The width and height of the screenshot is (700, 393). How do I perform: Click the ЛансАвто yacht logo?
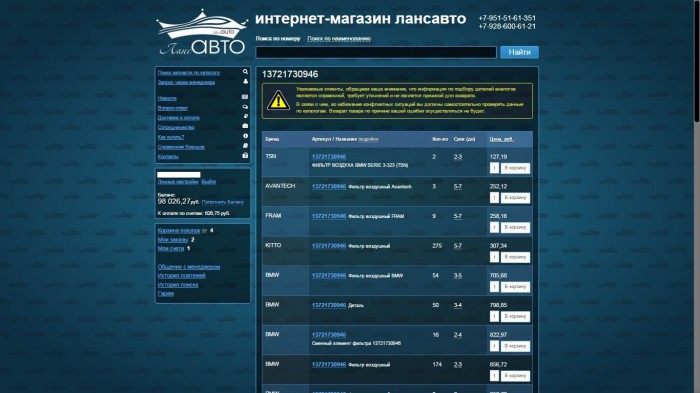tap(202, 33)
